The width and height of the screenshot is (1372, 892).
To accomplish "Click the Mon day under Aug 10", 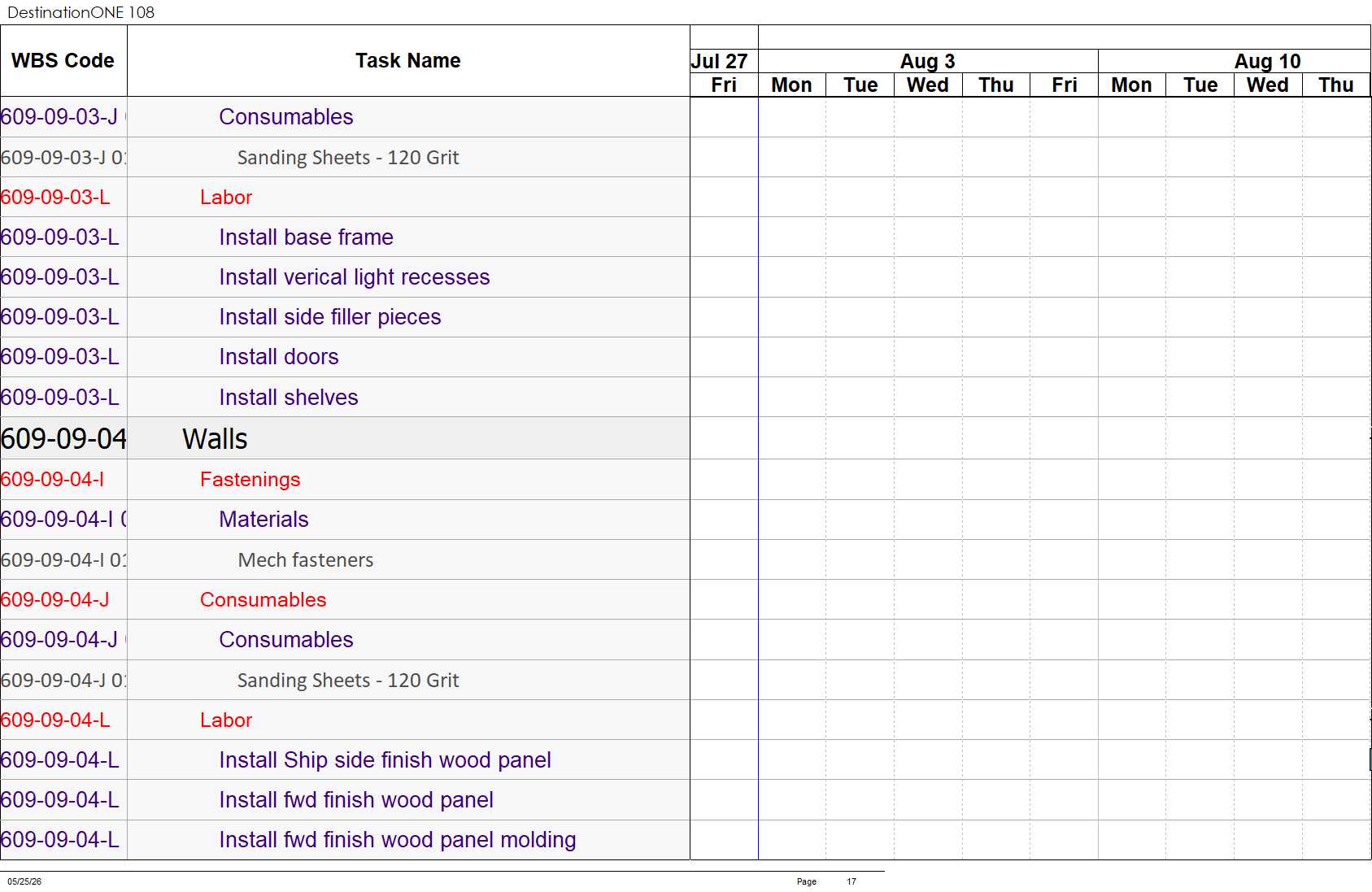I will tap(1131, 85).
